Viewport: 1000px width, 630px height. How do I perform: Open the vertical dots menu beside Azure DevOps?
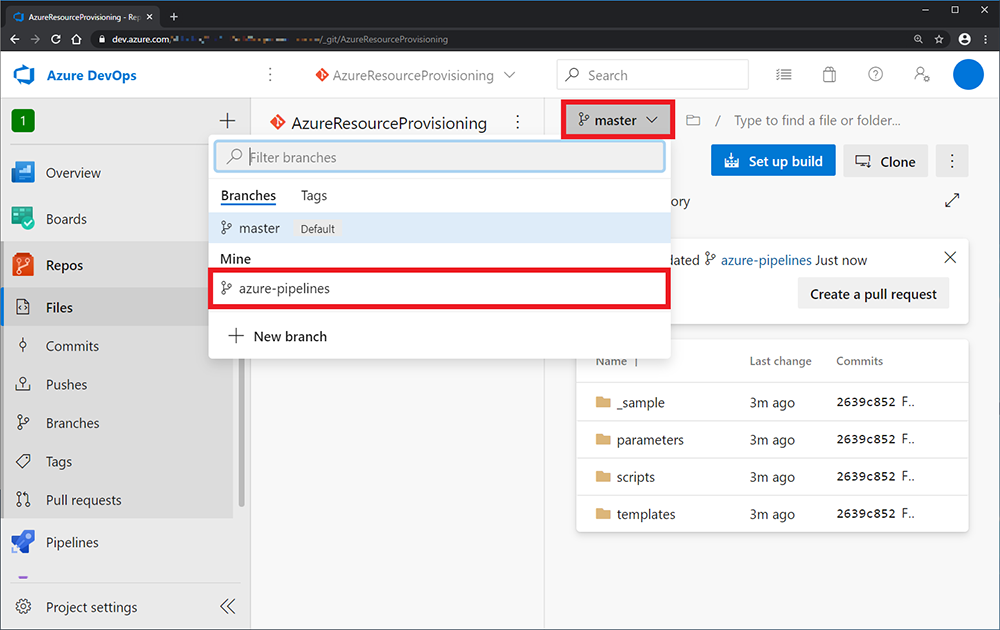coord(270,75)
